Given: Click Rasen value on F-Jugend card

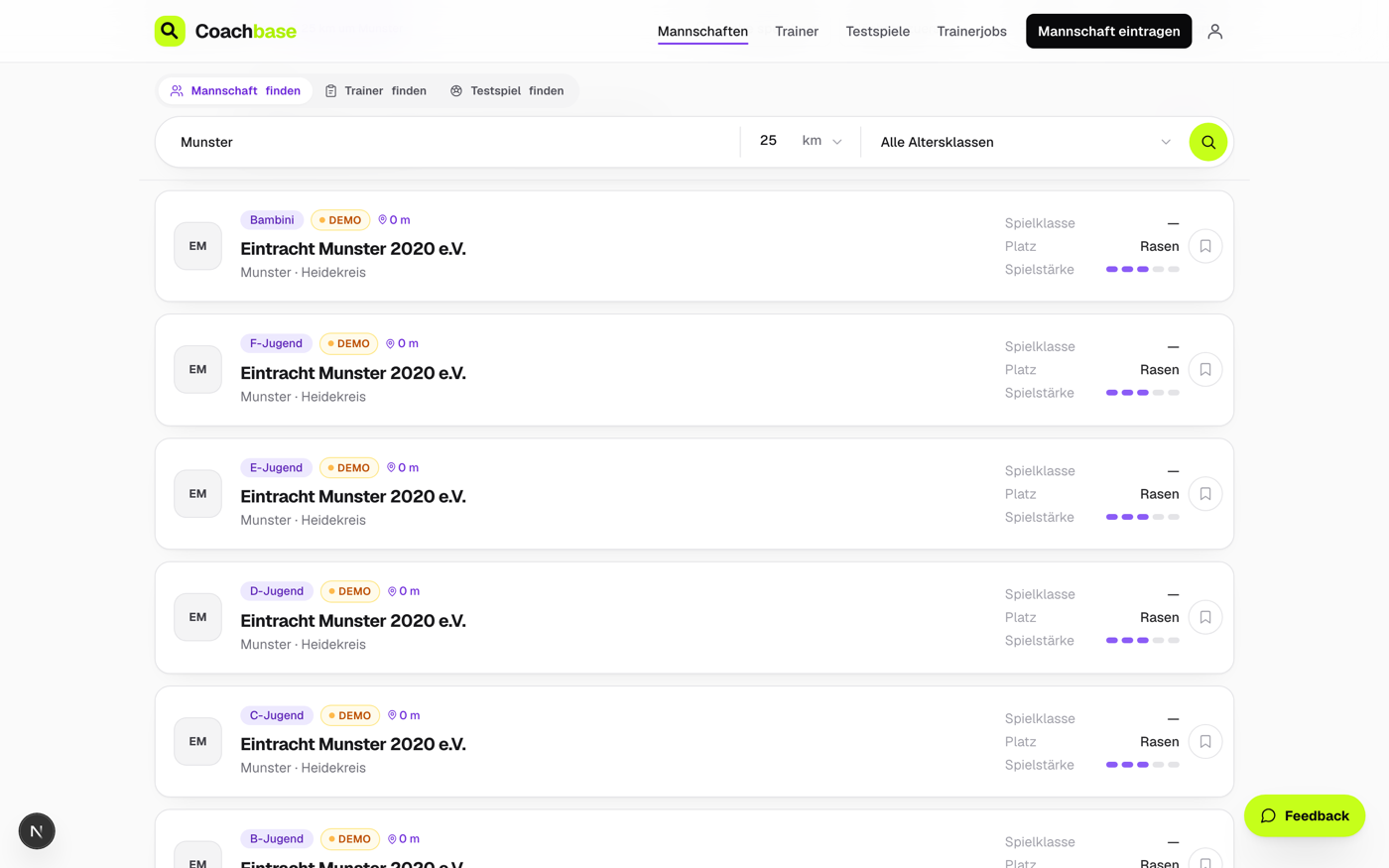Looking at the screenshot, I should (x=1159, y=370).
